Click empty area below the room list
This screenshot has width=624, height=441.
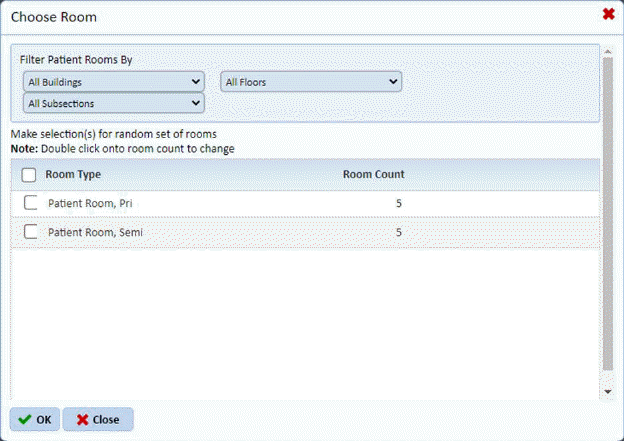point(300,320)
